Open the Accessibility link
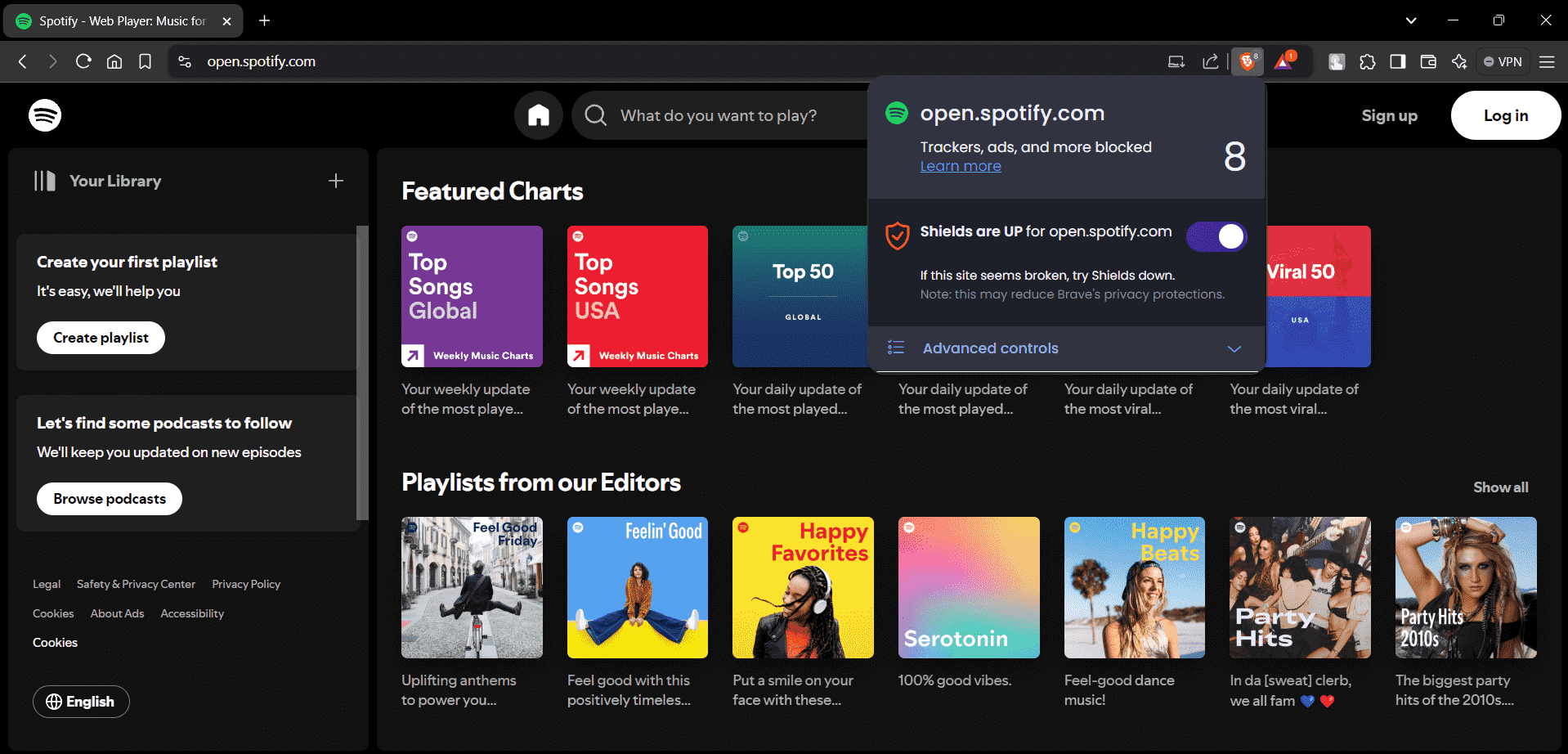The height and width of the screenshot is (754, 1568). (x=192, y=613)
